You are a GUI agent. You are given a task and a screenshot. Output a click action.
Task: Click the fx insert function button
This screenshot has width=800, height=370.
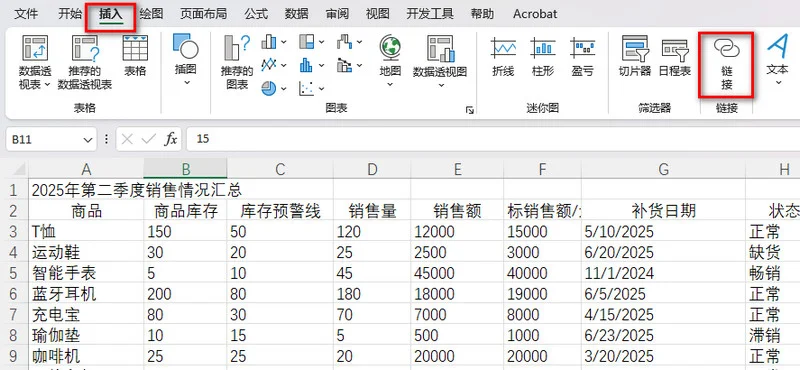(x=171, y=139)
